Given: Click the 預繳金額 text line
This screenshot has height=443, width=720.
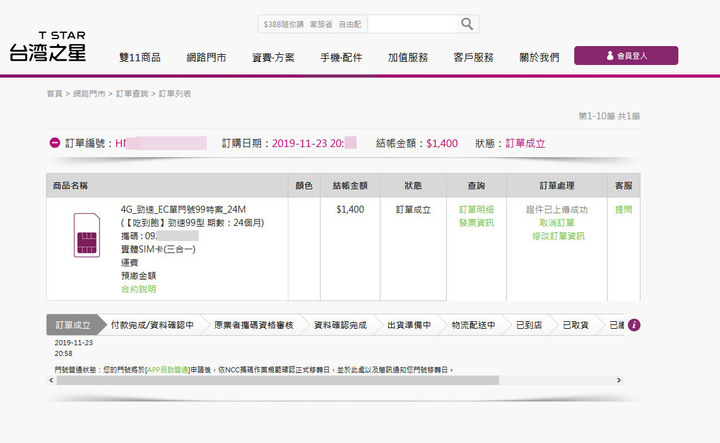Looking at the screenshot, I should point(138,275).
